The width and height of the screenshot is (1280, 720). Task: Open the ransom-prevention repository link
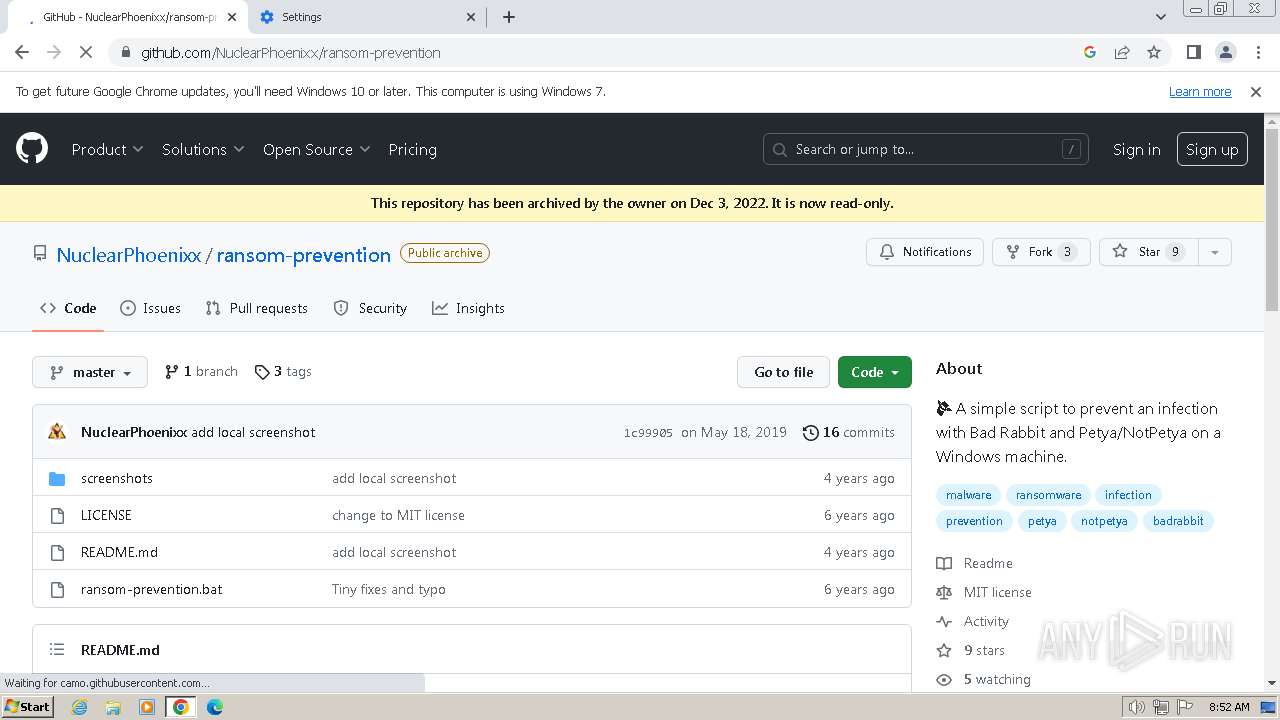(x=304, y=254)
